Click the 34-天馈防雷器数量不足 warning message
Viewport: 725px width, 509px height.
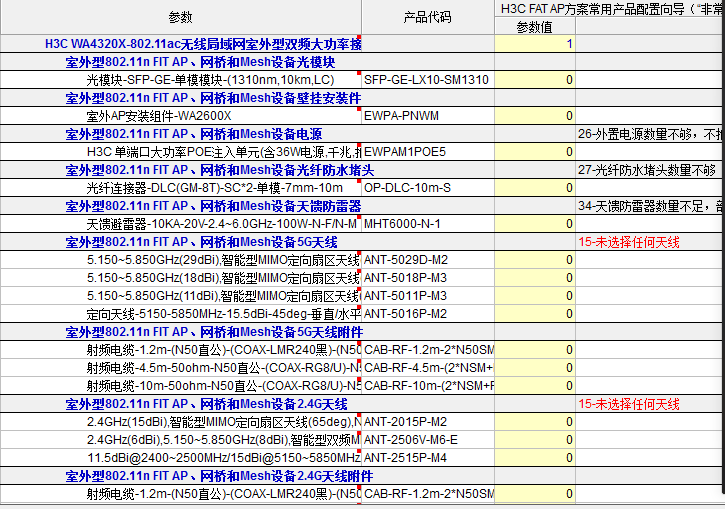[x=650, y=206]
